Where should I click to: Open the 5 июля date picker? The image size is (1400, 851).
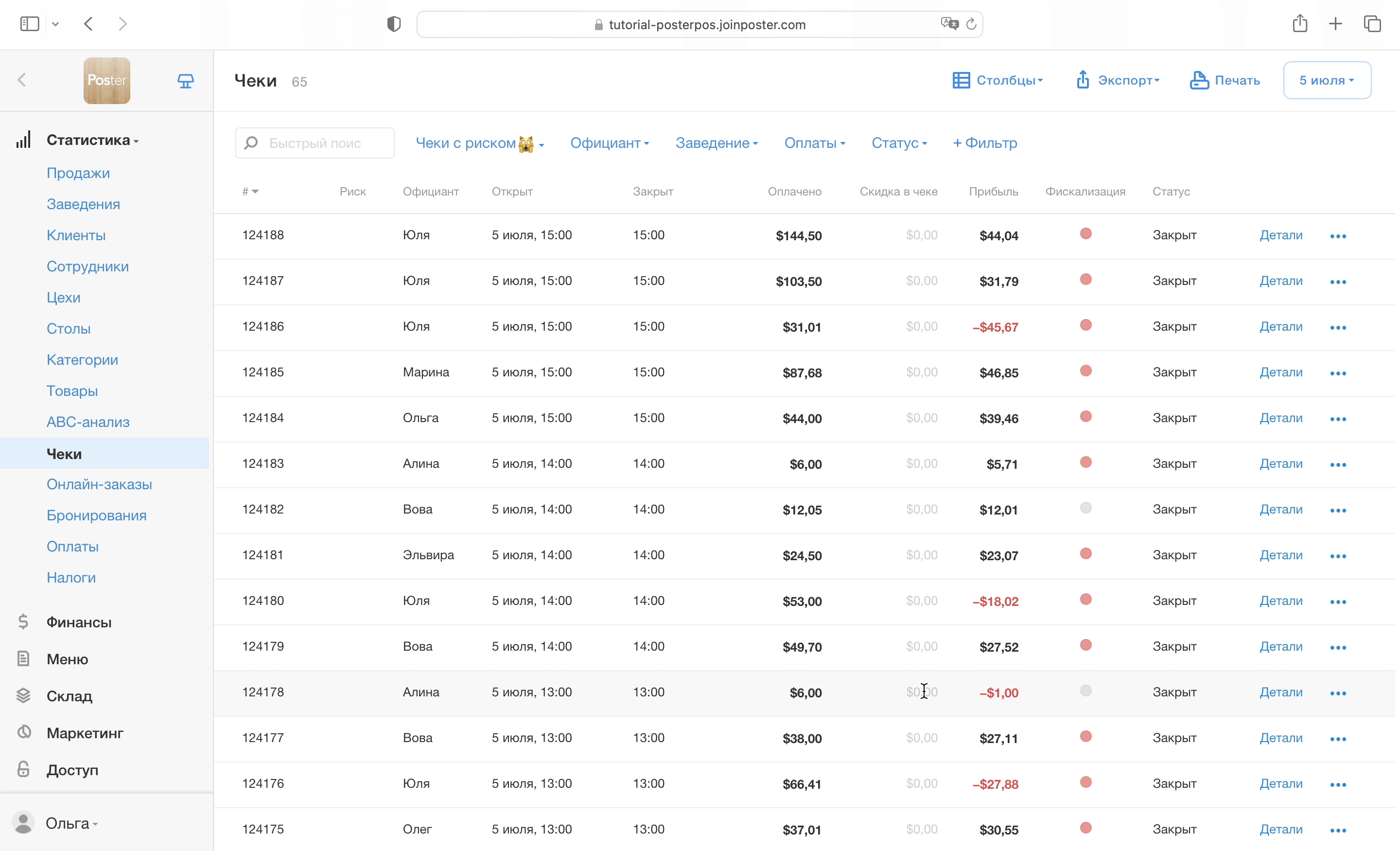(x=1326, y=80)
